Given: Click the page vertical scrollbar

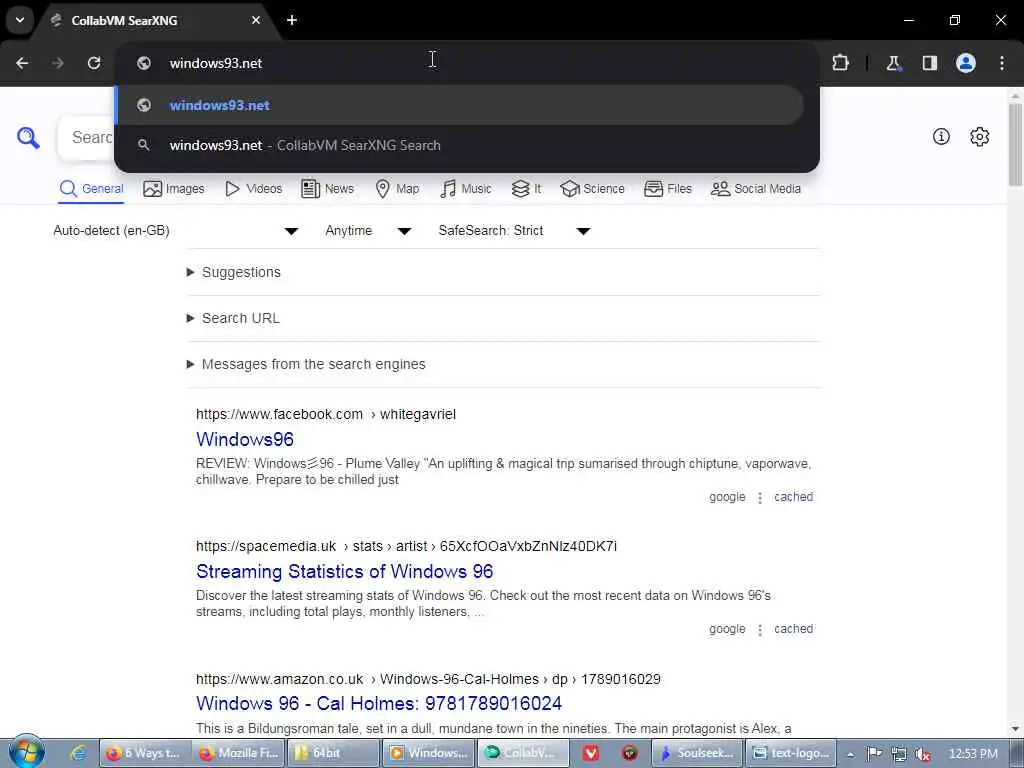Looking at the screenshot, I should (1015, 144).
